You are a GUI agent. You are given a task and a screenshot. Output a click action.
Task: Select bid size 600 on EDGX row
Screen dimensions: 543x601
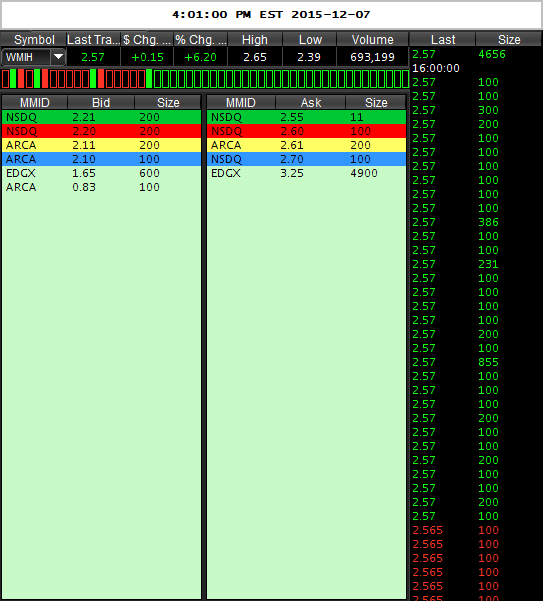pos(149,173)
